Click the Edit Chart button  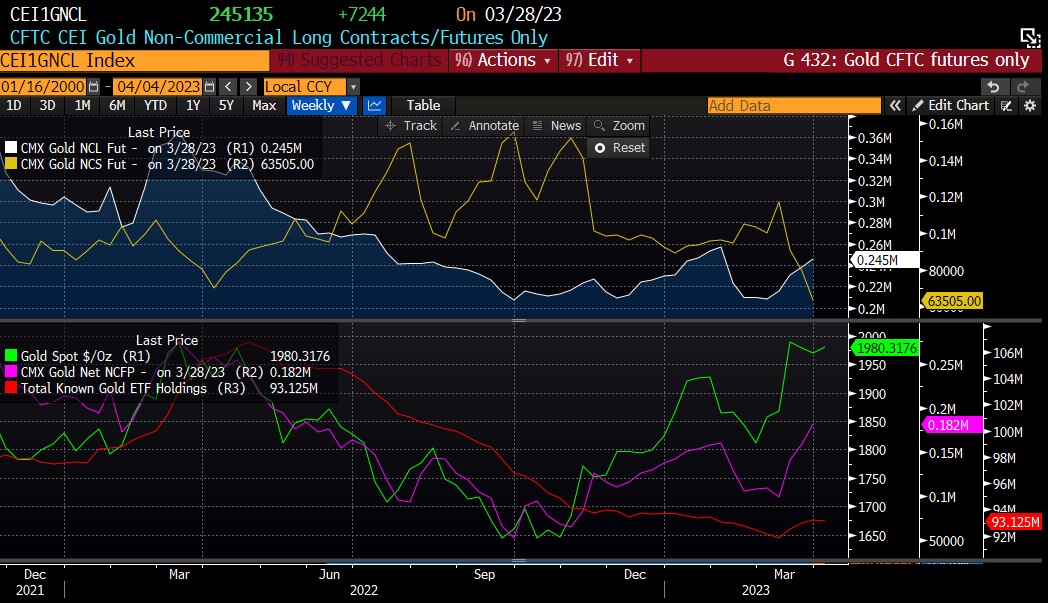(950, 105)
